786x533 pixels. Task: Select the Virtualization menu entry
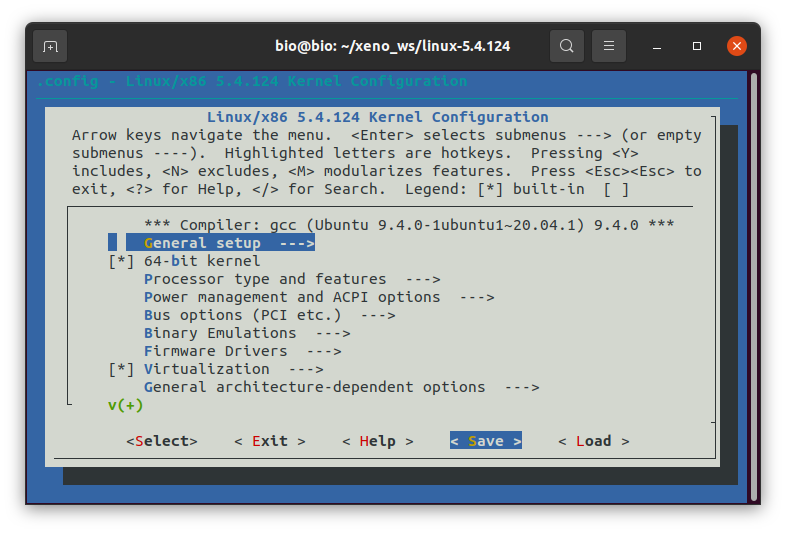[x=234, y=370]
